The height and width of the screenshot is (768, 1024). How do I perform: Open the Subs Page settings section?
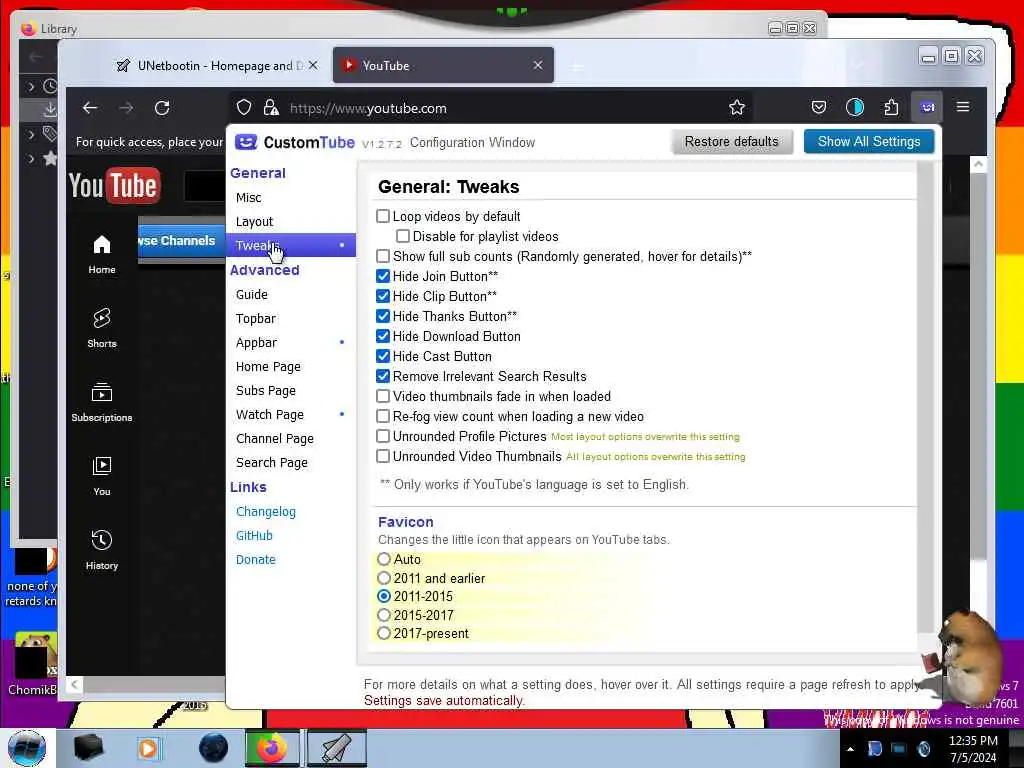(291, 391)
